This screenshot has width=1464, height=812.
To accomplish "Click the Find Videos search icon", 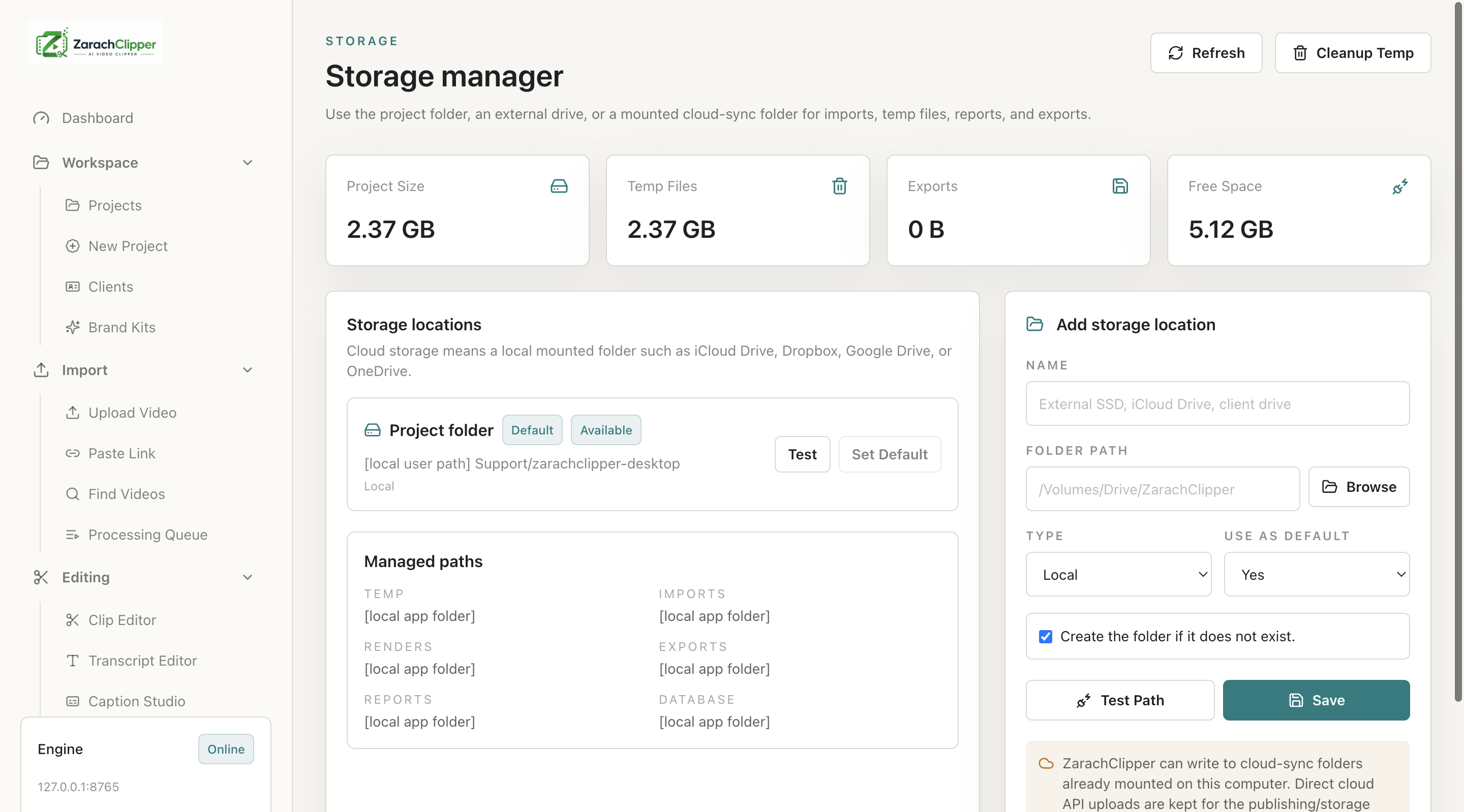I will click(x=72, y=494).
